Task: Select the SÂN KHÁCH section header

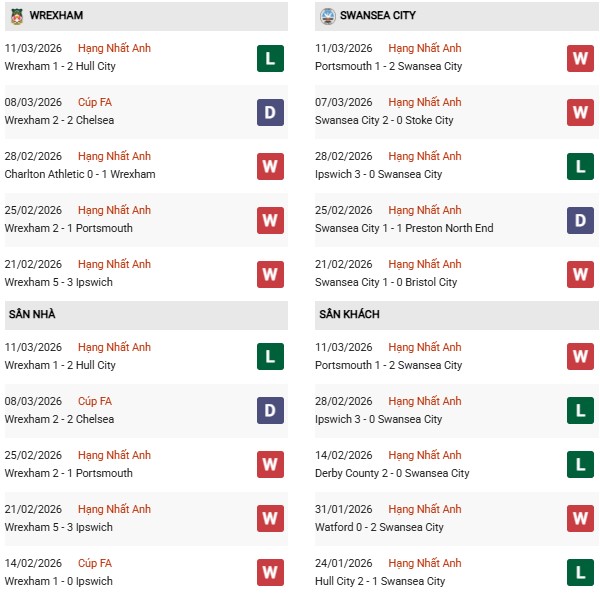Action: pyautogui.click(x=349, y=314)
